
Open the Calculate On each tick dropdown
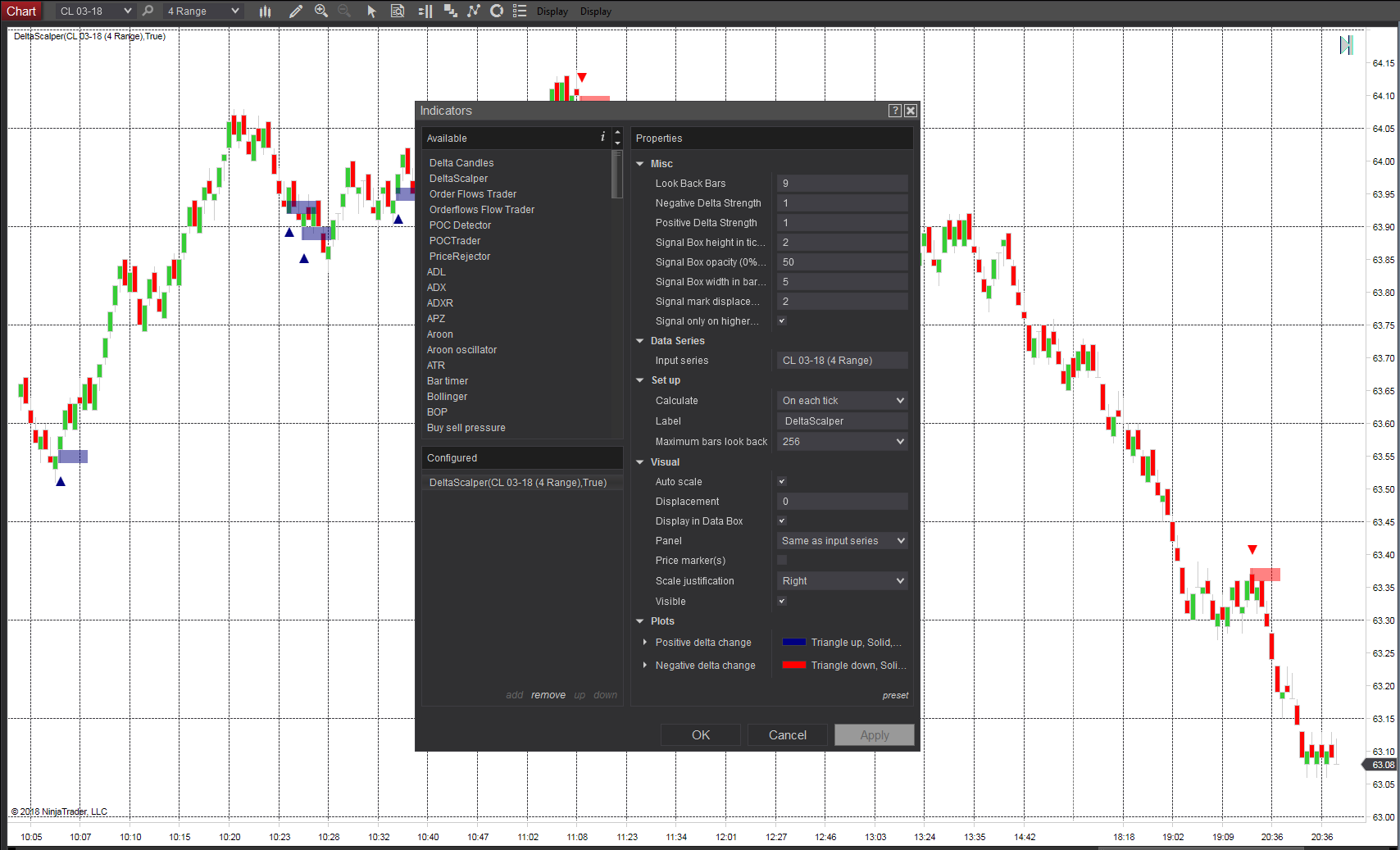point(842,401)
